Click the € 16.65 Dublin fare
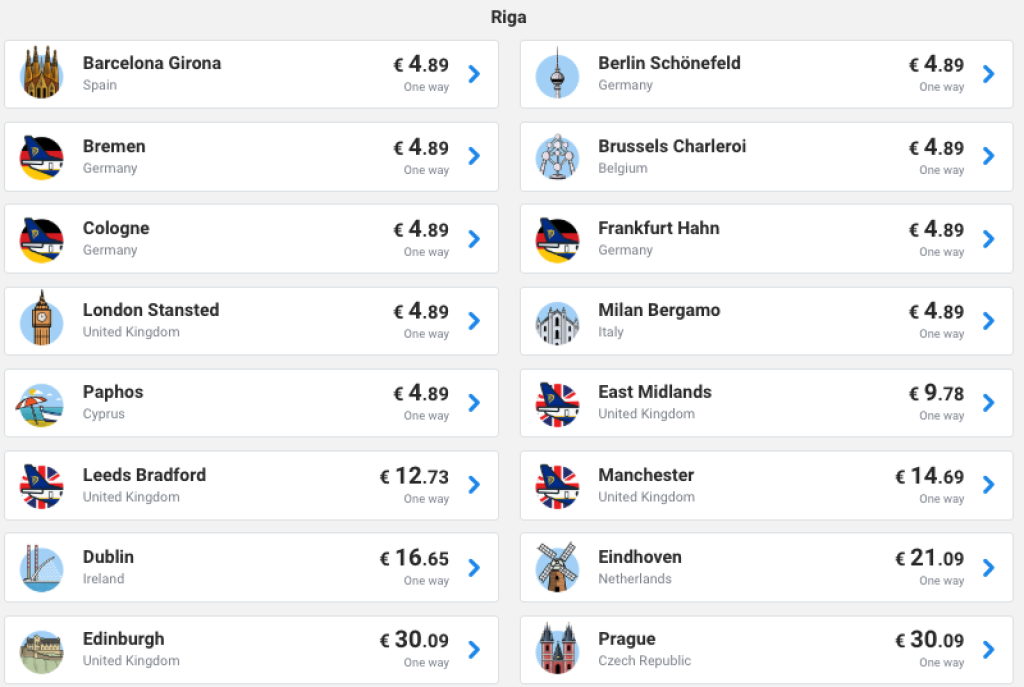The width and height of the screenshot is (1024, 687). (415, 558)
